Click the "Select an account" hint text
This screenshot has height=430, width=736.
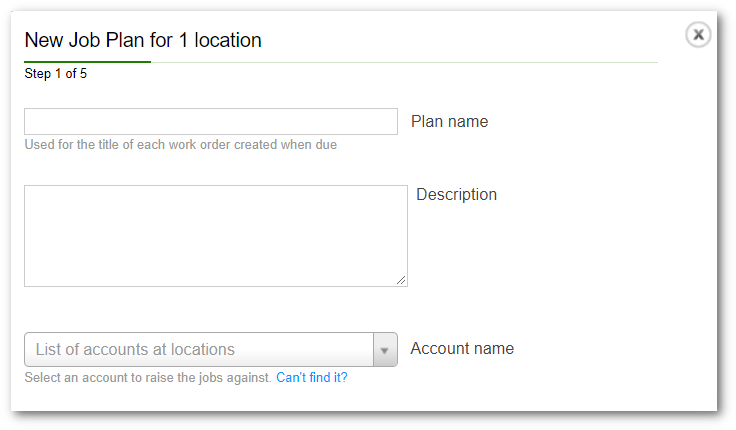click(x=147, y=378)
